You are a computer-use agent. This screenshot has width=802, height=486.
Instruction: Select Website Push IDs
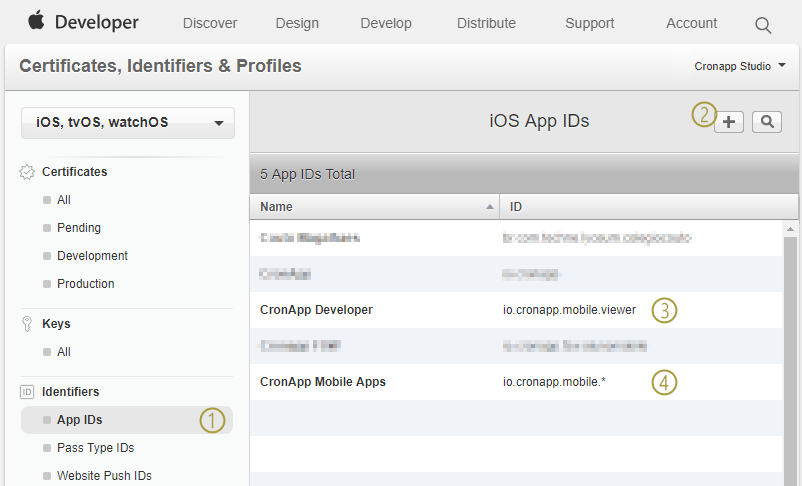[104, 476]
